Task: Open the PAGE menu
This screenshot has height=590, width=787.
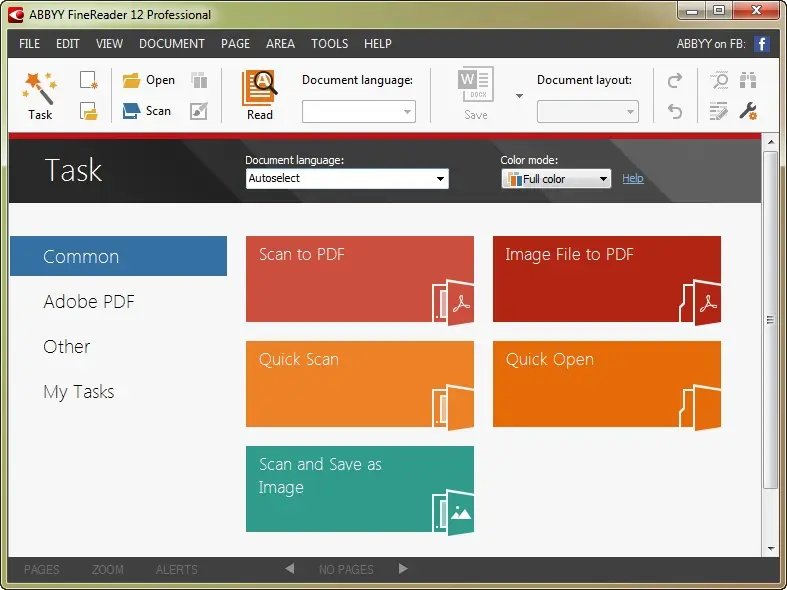Action: [235, 44]
